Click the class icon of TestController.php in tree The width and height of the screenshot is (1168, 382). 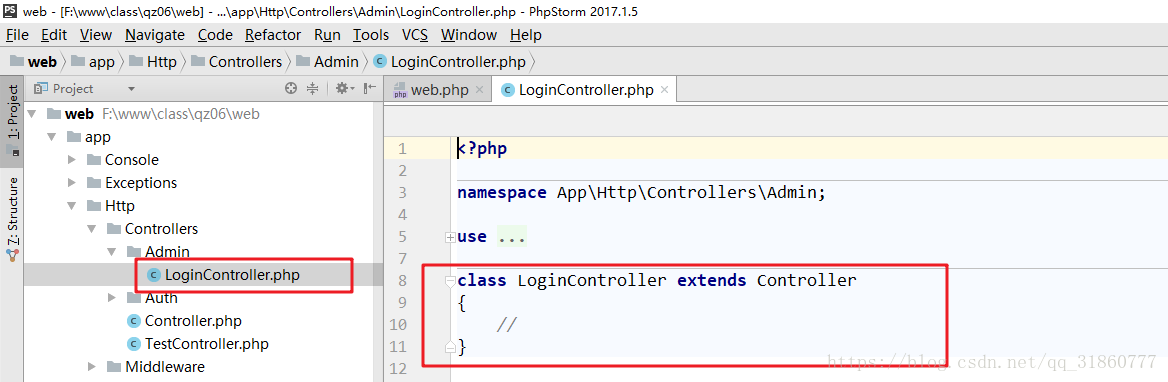pos(134,344)
